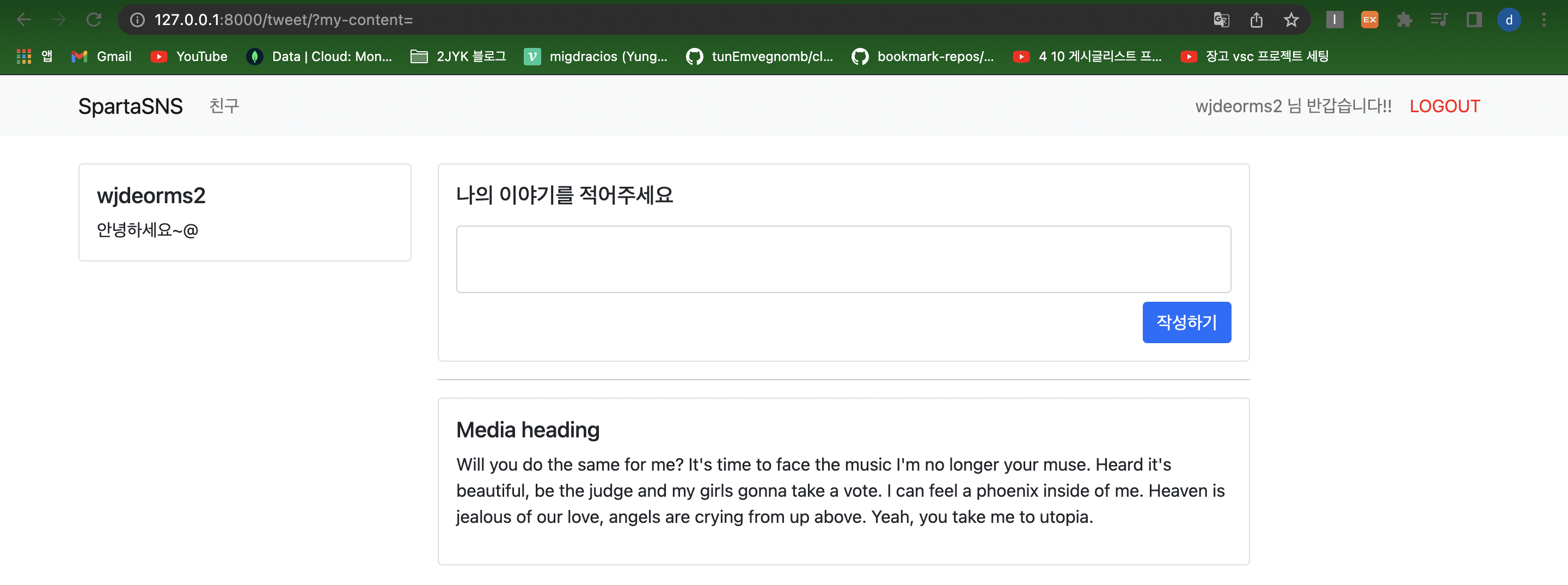Open the bookmark-repos/... GitHub bookmark
Image resolution: width=1568 pixels, height=585 pixels.
pyautogui.click(x=923, y=57)
